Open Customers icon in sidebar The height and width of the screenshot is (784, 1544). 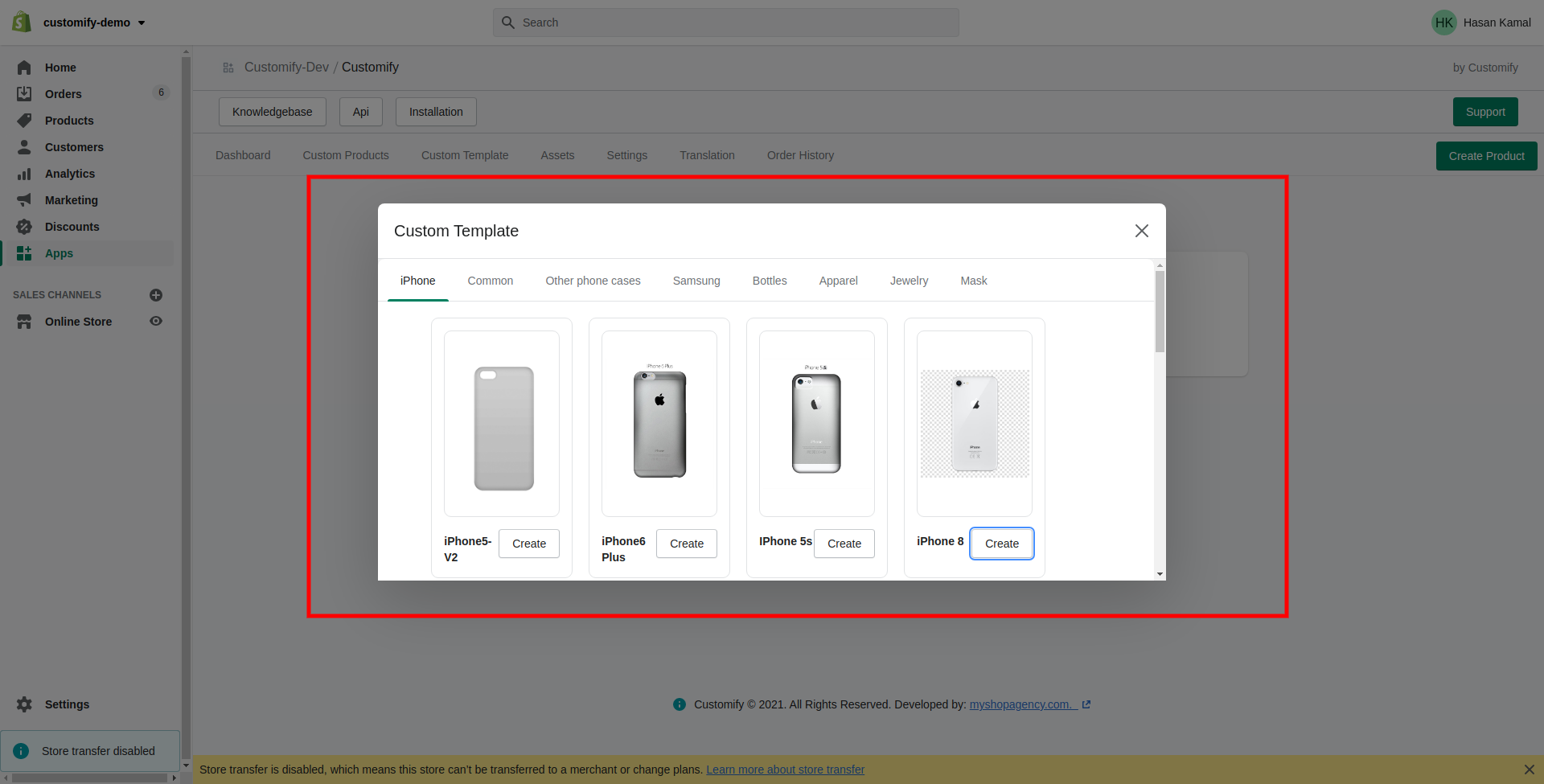point(24,147)
